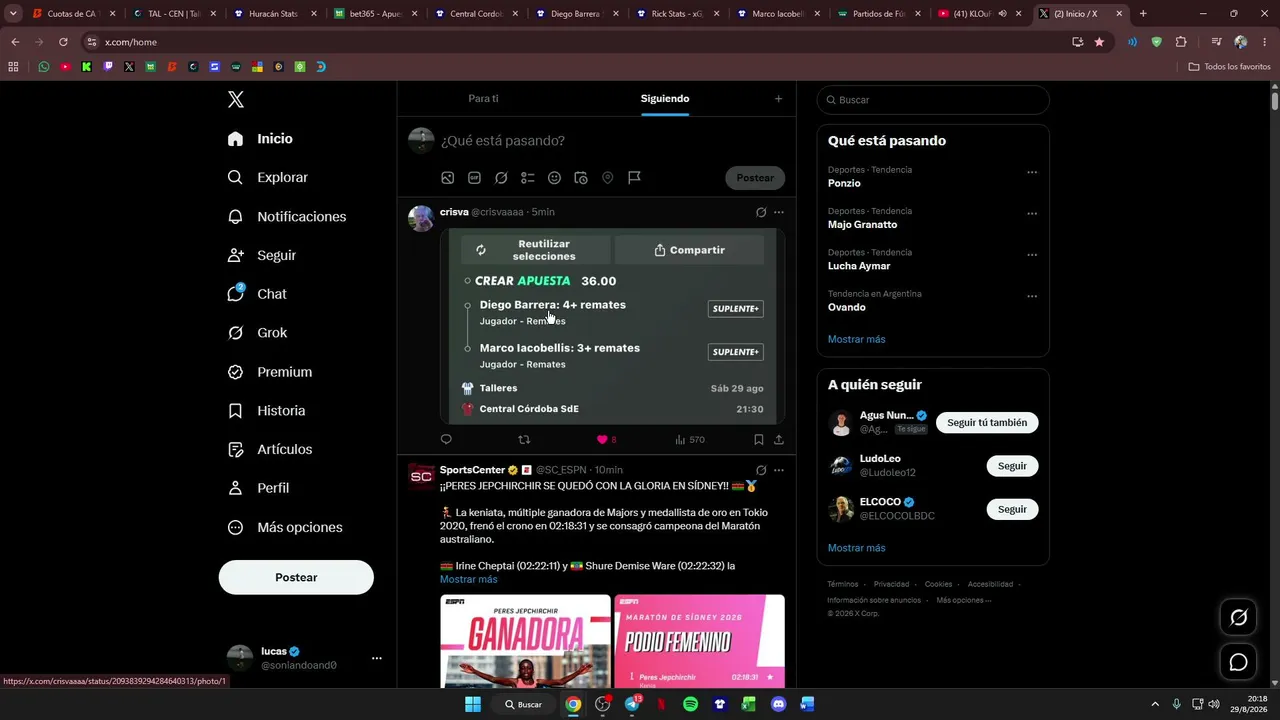This screenshot has height=720, width=1280.
Task: Reply to crisva's post
Action: tap(446, 439)
